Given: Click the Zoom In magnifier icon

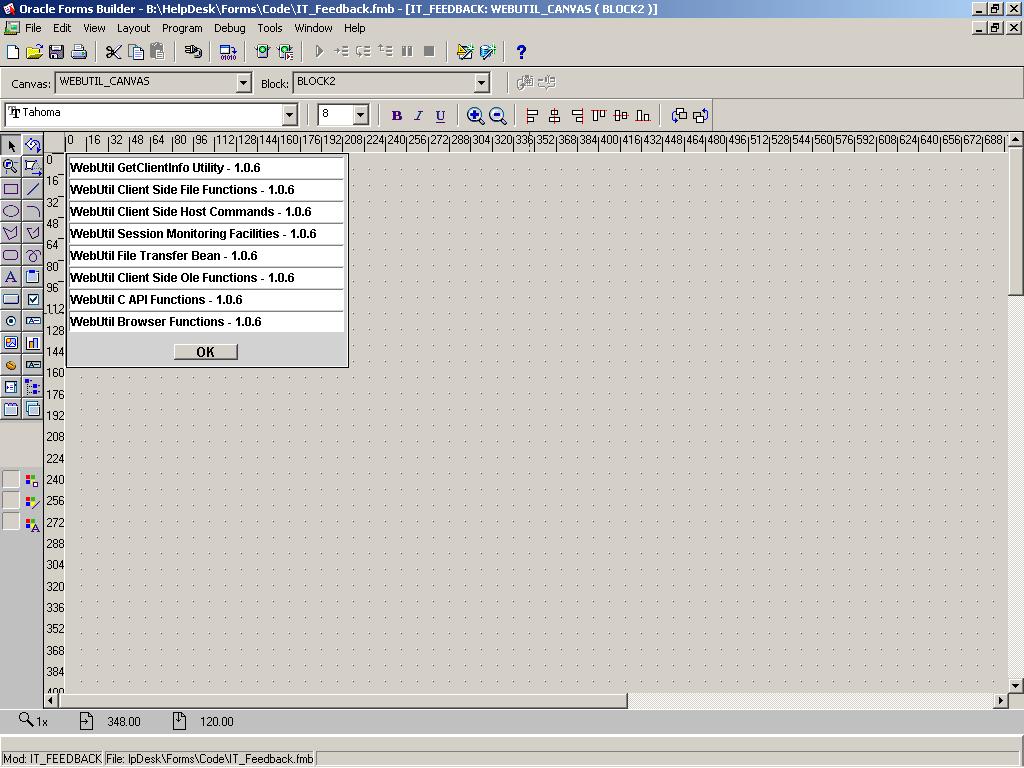Looking at the screenshot, I should click(x=476, y=116).
